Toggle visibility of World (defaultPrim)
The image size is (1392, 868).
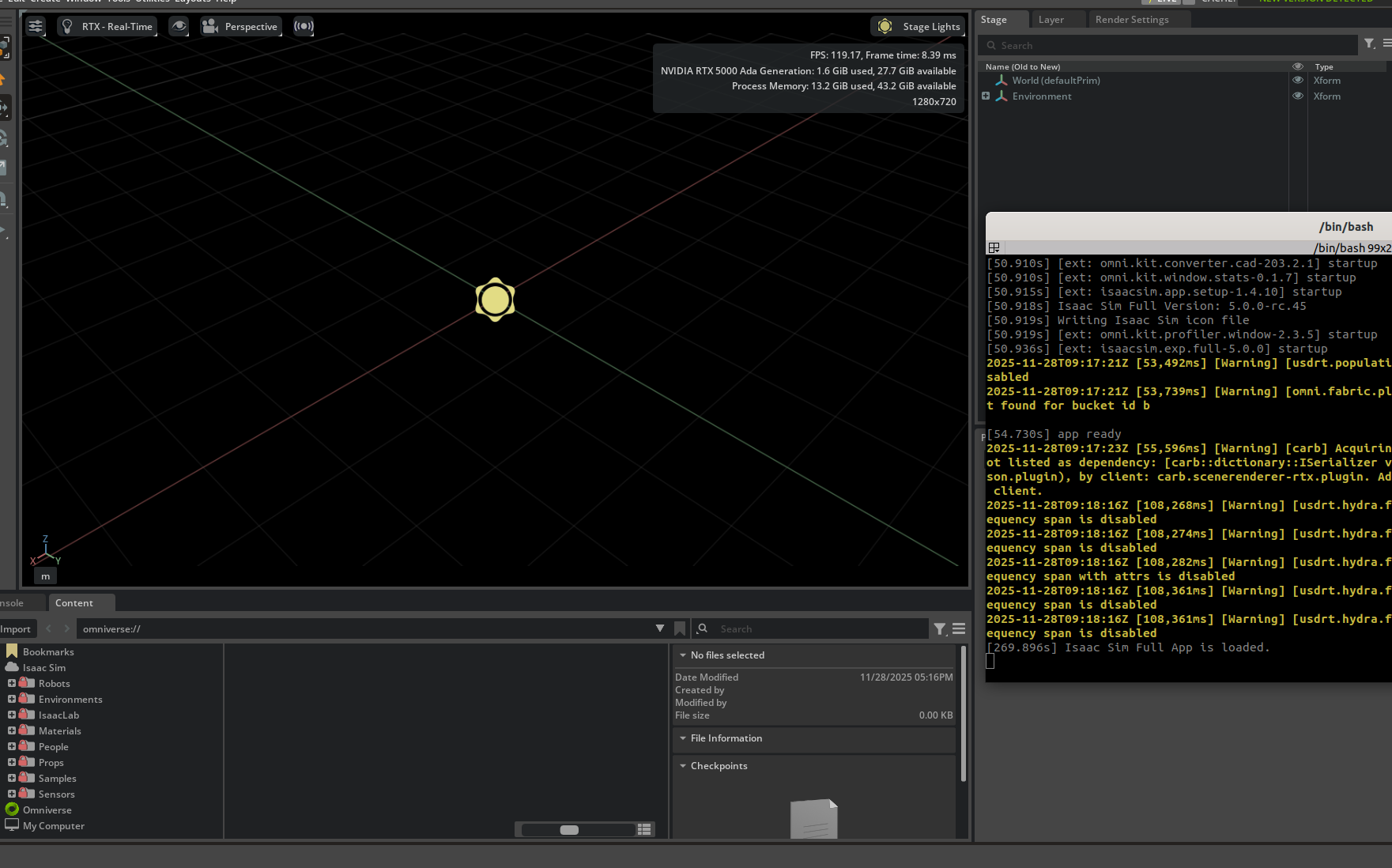coord(1298,81)
